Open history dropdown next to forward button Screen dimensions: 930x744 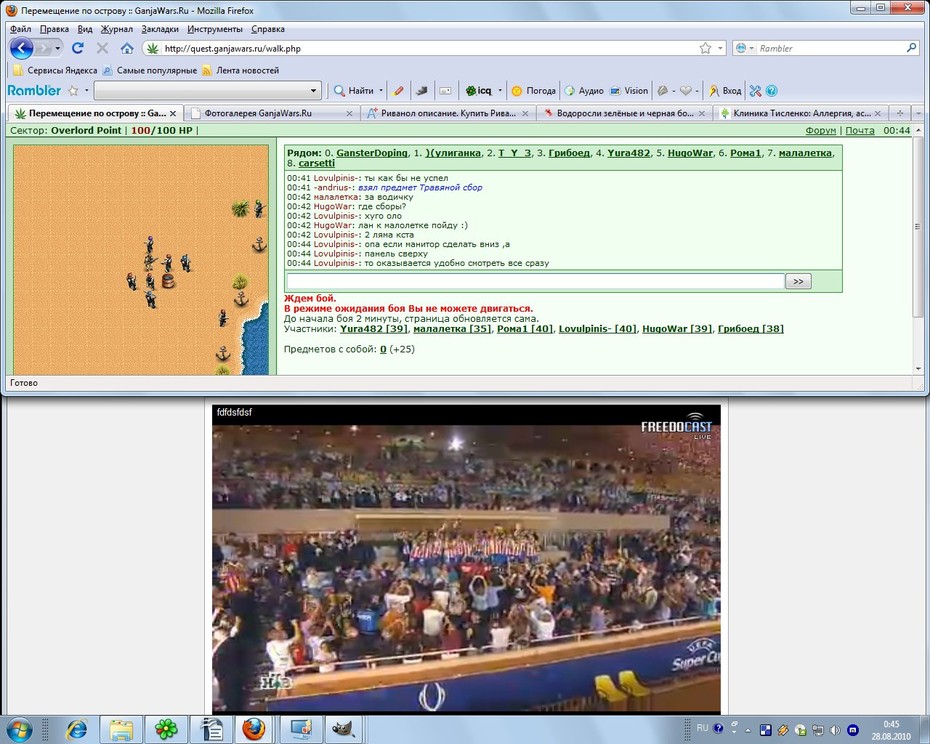pyautogui.click(x=58, y=48)
